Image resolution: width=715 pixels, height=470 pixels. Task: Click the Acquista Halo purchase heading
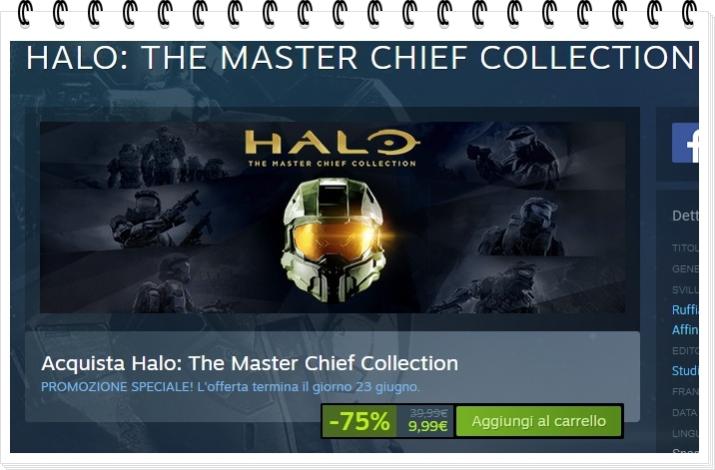tap(249, 363)
